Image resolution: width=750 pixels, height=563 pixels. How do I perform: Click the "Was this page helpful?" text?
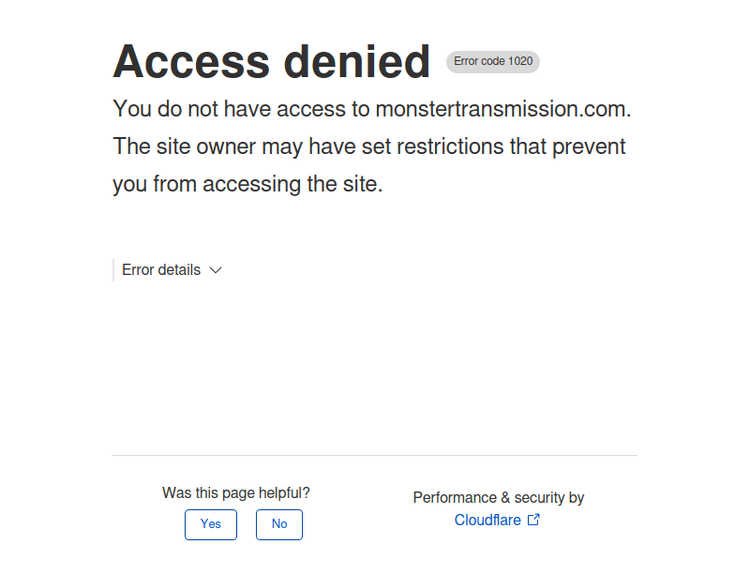tap(236, 493)
